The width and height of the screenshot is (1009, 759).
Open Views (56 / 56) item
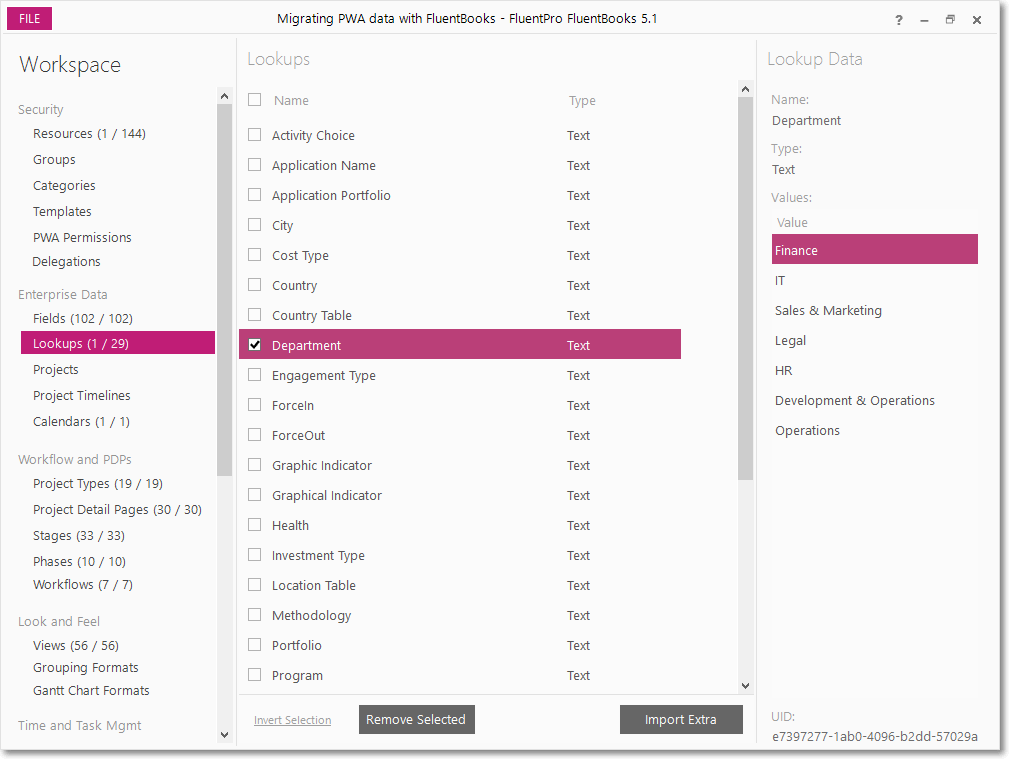76,646
